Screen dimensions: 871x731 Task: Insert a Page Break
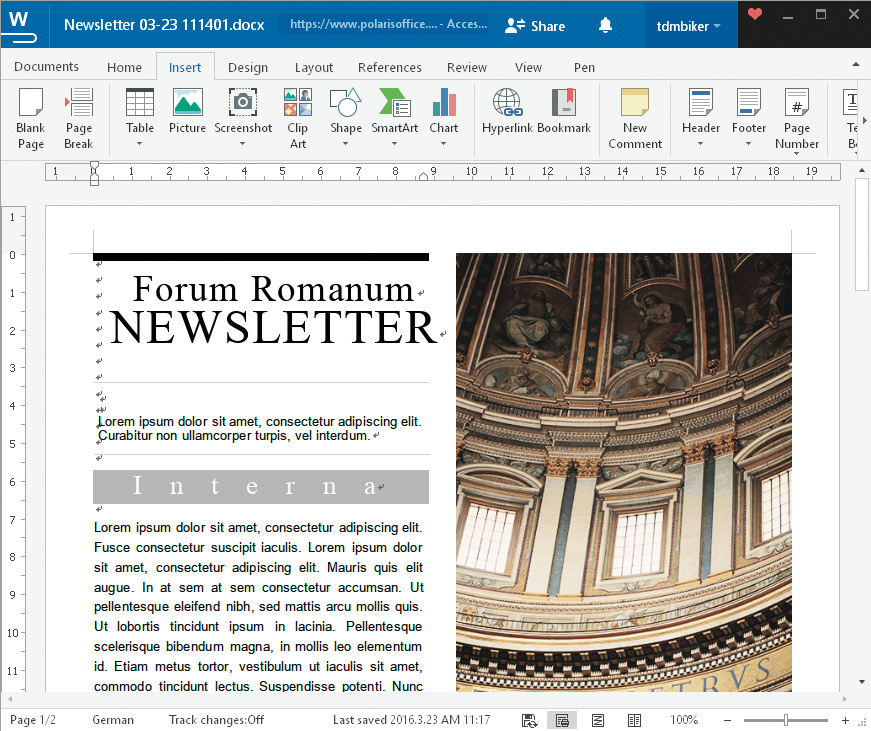(78, 118)
